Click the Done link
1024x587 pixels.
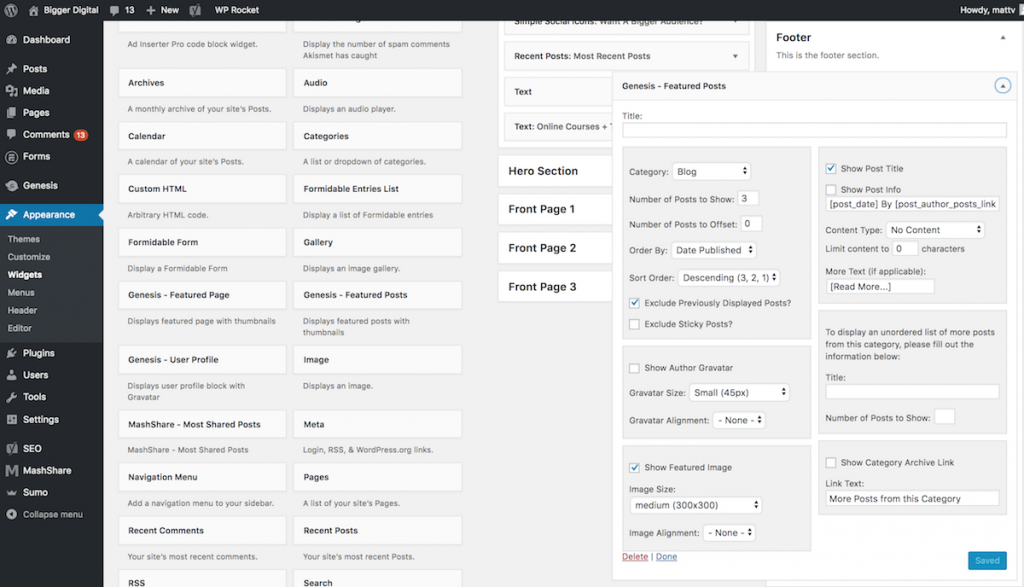(x=666, y=557)
